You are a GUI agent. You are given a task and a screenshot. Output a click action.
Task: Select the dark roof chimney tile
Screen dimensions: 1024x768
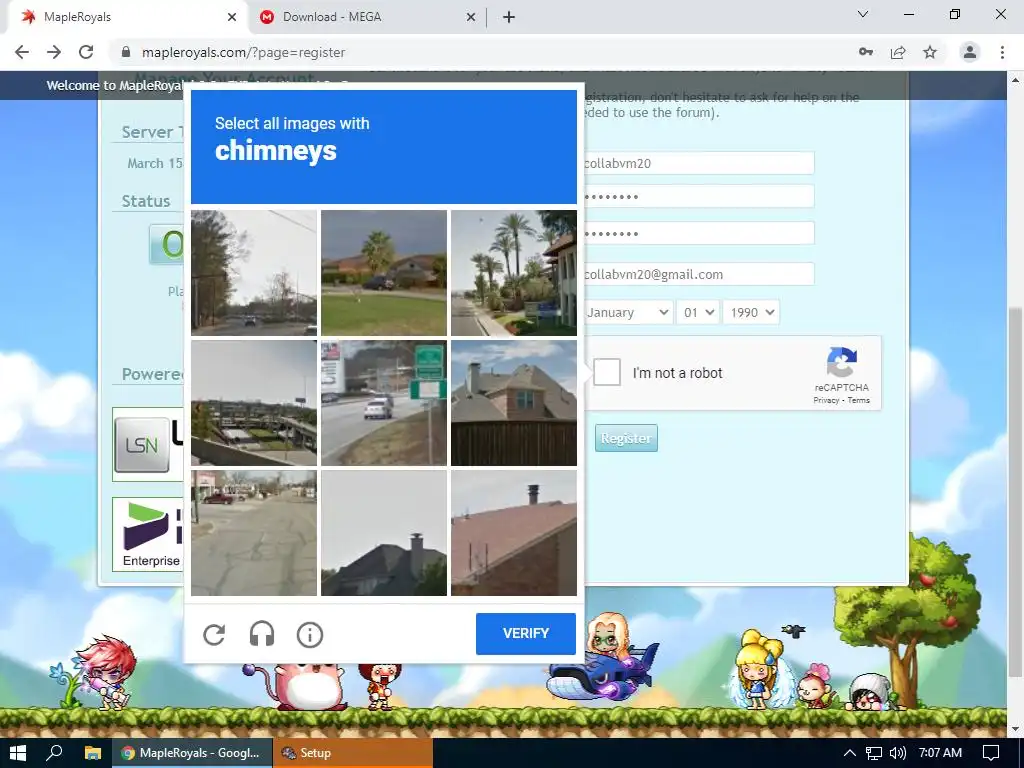pyautogui.click(x=384, y=533)
